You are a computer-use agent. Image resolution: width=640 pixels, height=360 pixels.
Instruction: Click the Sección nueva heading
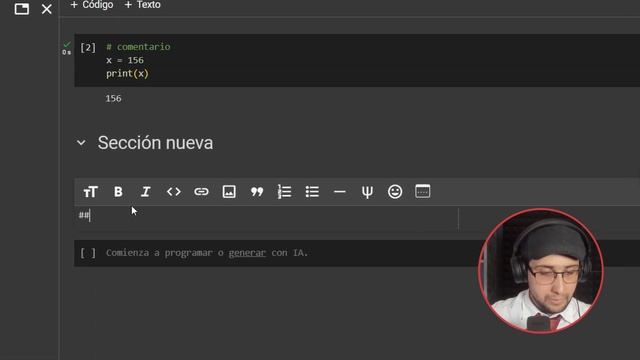pyautogui.click(x=155, y=143)
